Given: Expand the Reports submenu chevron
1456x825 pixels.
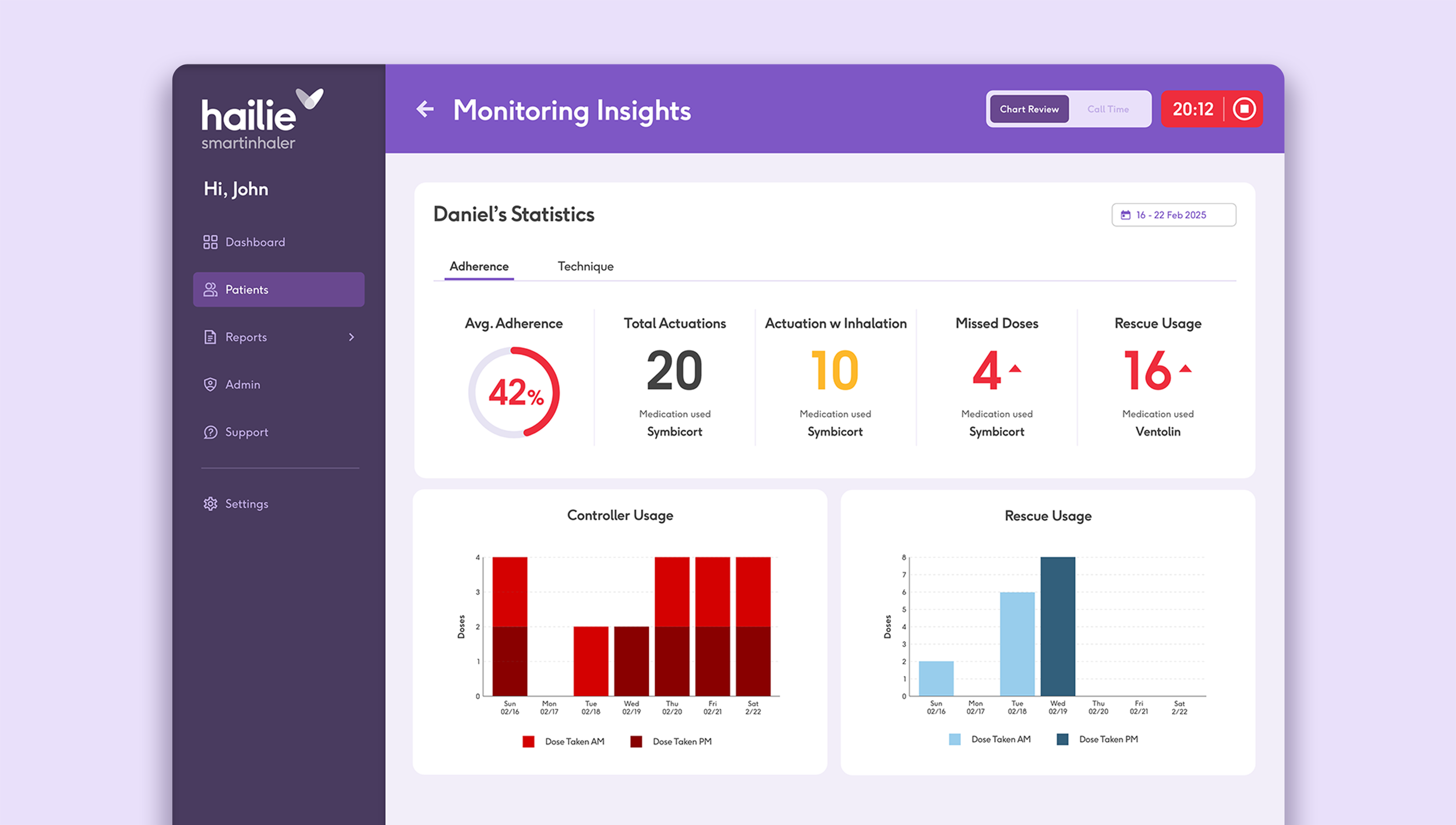Looking at the screenshot, I should coord(351,337).
